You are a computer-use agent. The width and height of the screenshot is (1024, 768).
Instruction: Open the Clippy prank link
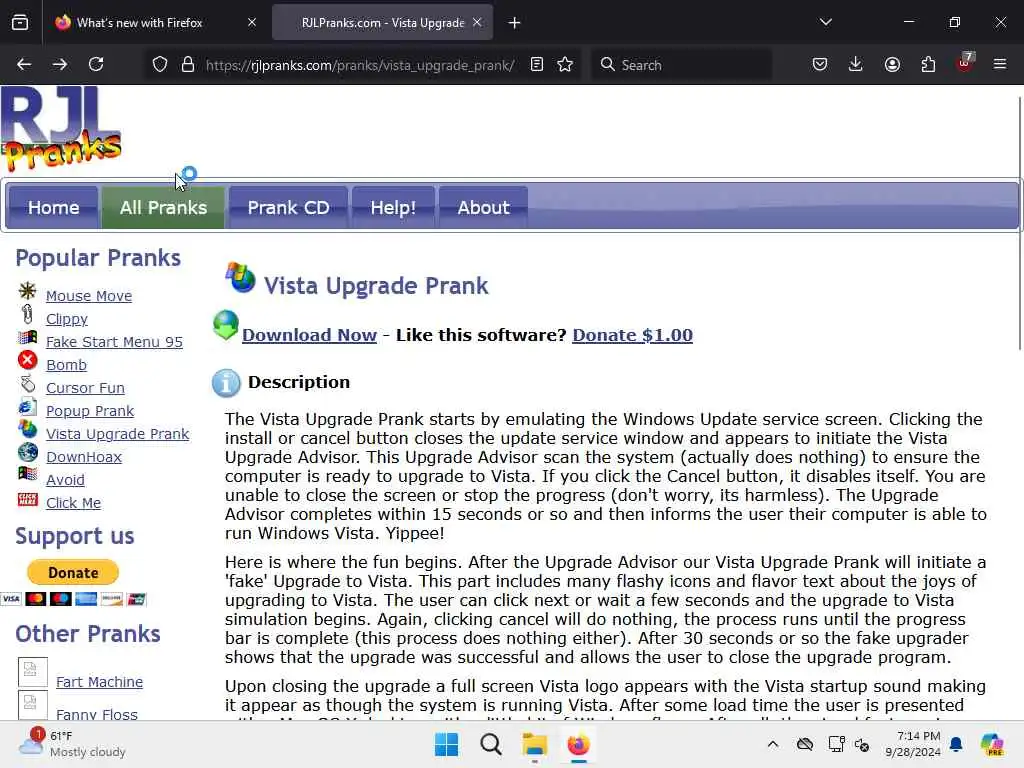pyautogui.click(x=67, y=319)
